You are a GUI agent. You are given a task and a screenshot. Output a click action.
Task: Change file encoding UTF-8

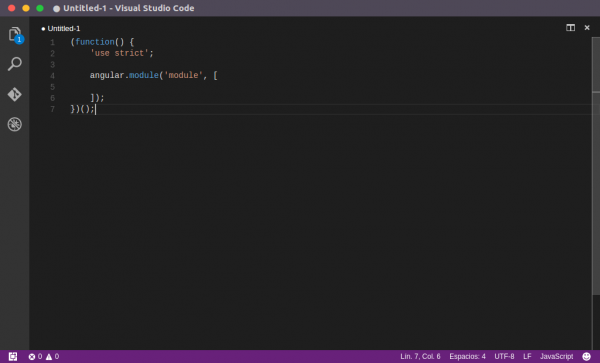[x=504, y=356]
